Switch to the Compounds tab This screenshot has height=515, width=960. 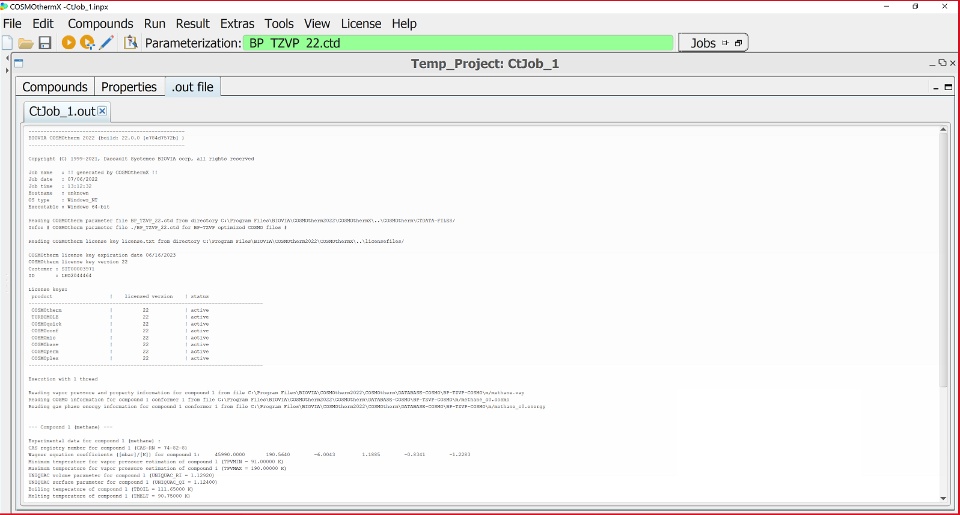click(x=55, y=87)
